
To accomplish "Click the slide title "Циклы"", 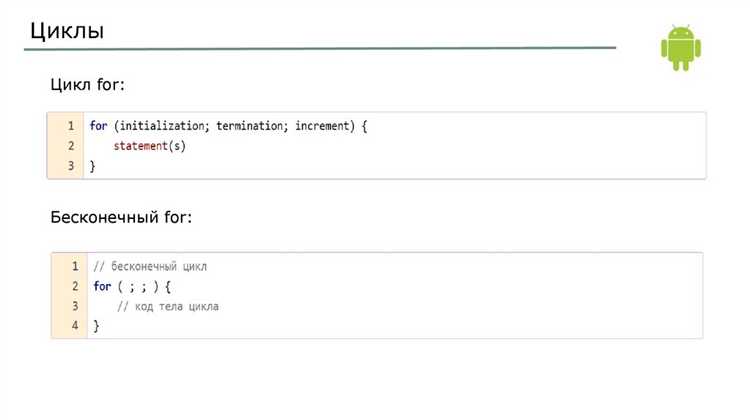I will pyautogui.click(x=66, y=29).
